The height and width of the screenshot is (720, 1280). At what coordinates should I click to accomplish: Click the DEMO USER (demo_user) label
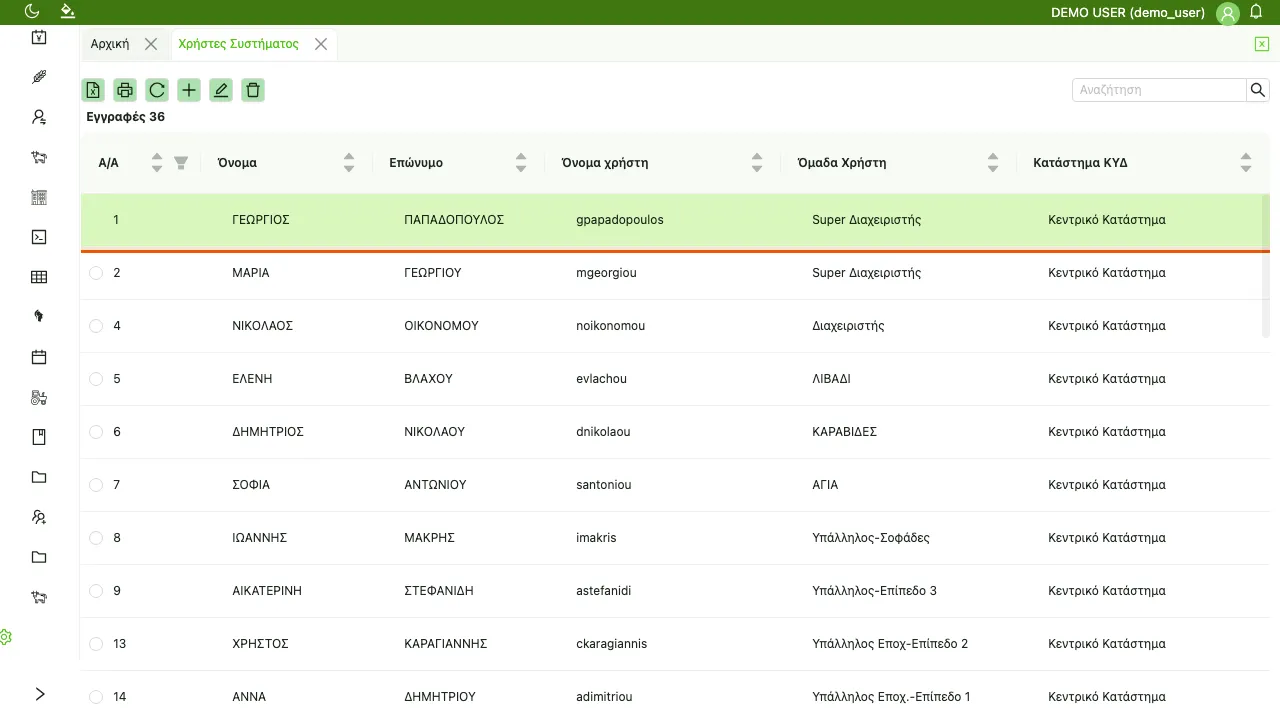[1128, 13]
